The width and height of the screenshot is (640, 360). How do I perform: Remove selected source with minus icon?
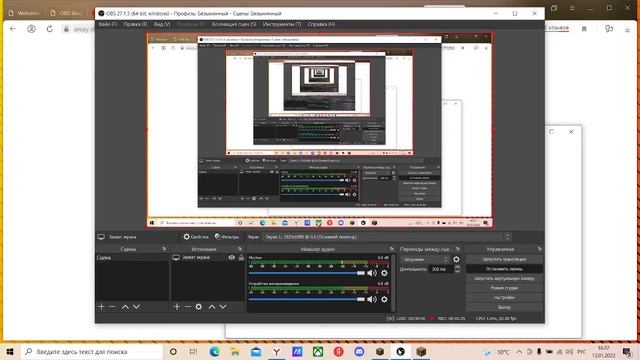point(188,307)
